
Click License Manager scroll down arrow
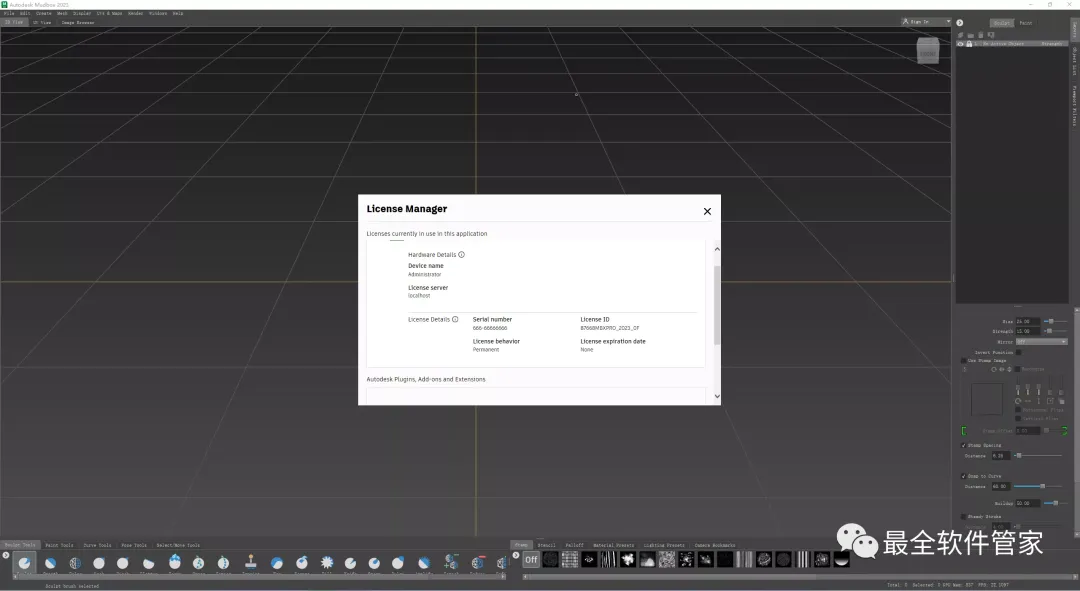(717, 396)
